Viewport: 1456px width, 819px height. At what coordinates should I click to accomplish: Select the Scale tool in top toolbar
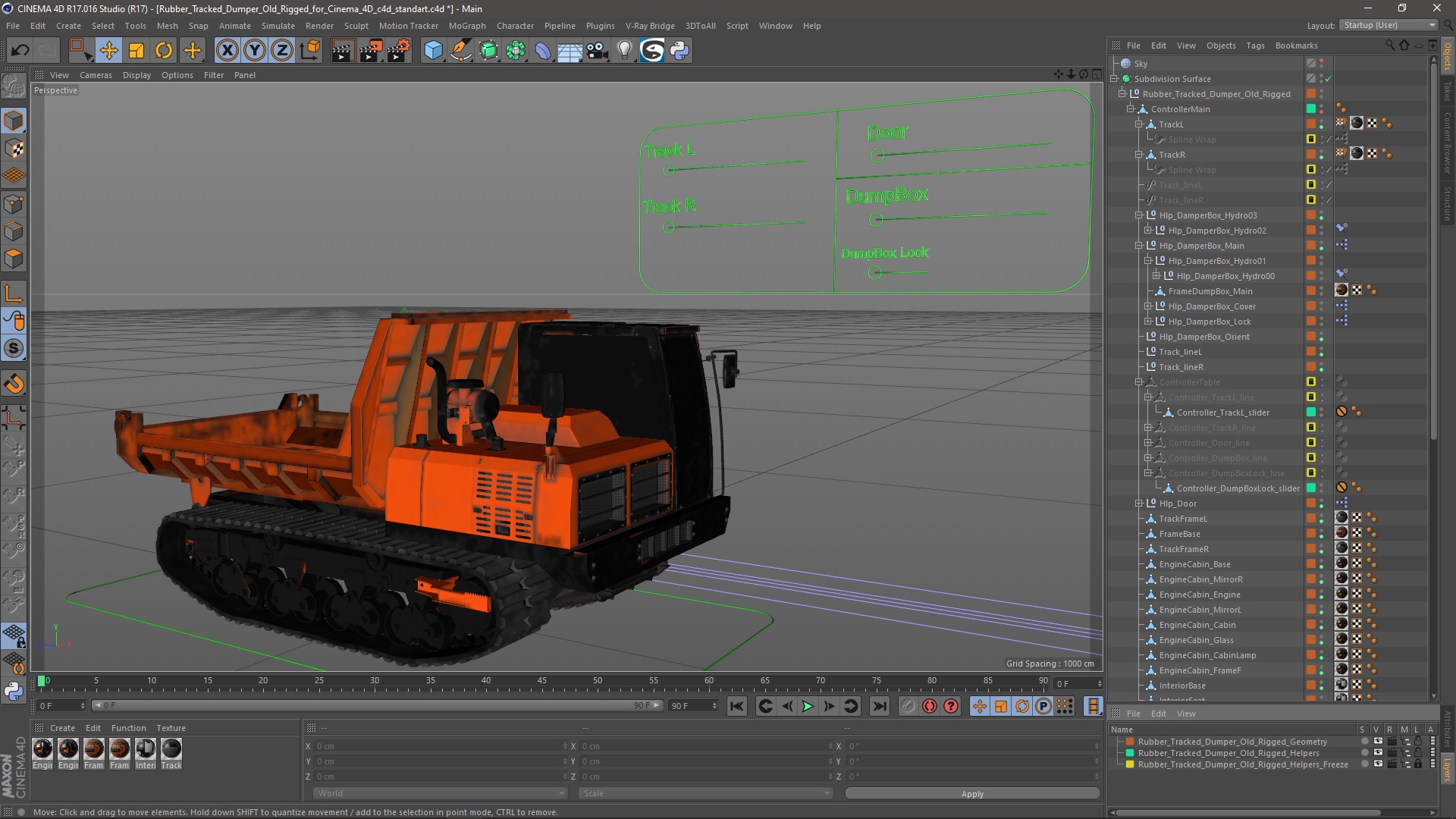[x=136, y=51]
